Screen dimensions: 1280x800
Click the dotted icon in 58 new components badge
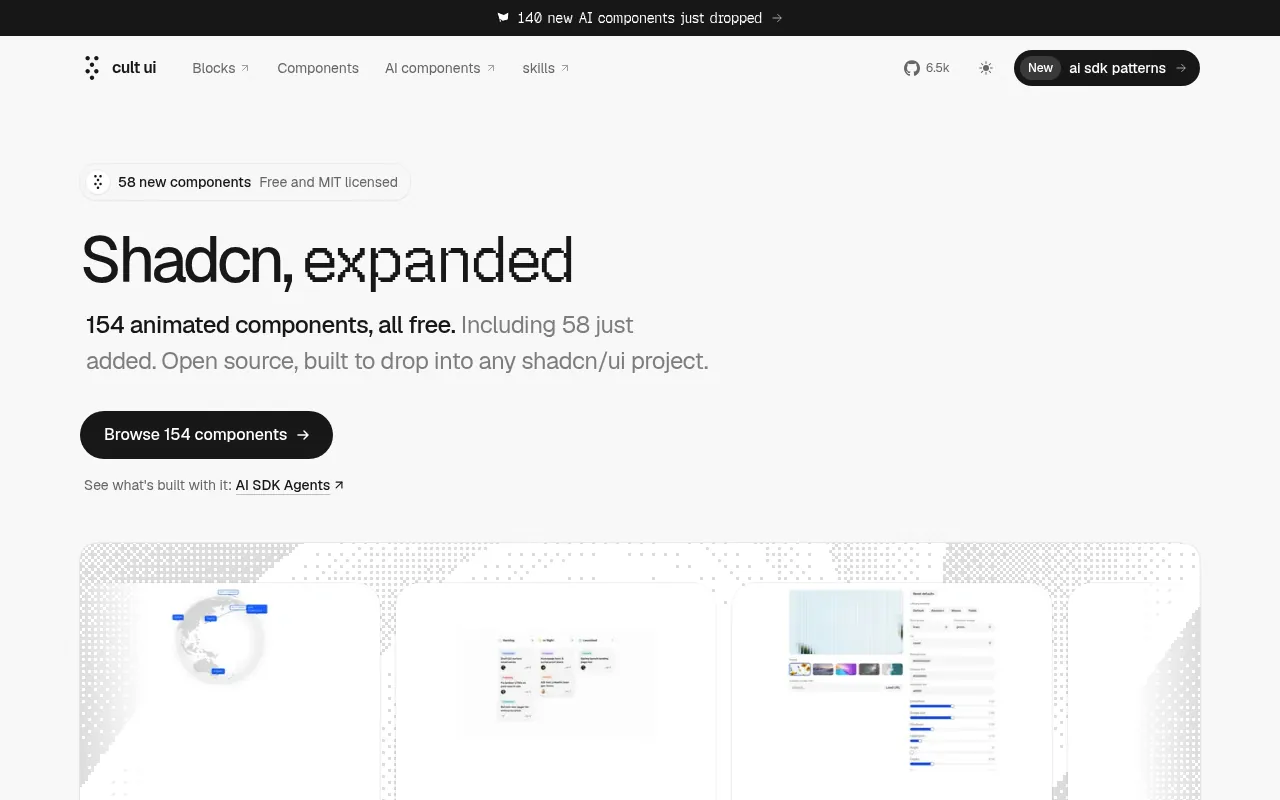coord(98,182)
